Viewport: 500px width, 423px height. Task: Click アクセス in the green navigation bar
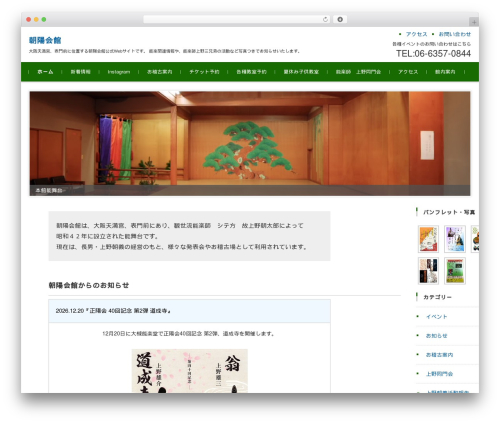408,72
